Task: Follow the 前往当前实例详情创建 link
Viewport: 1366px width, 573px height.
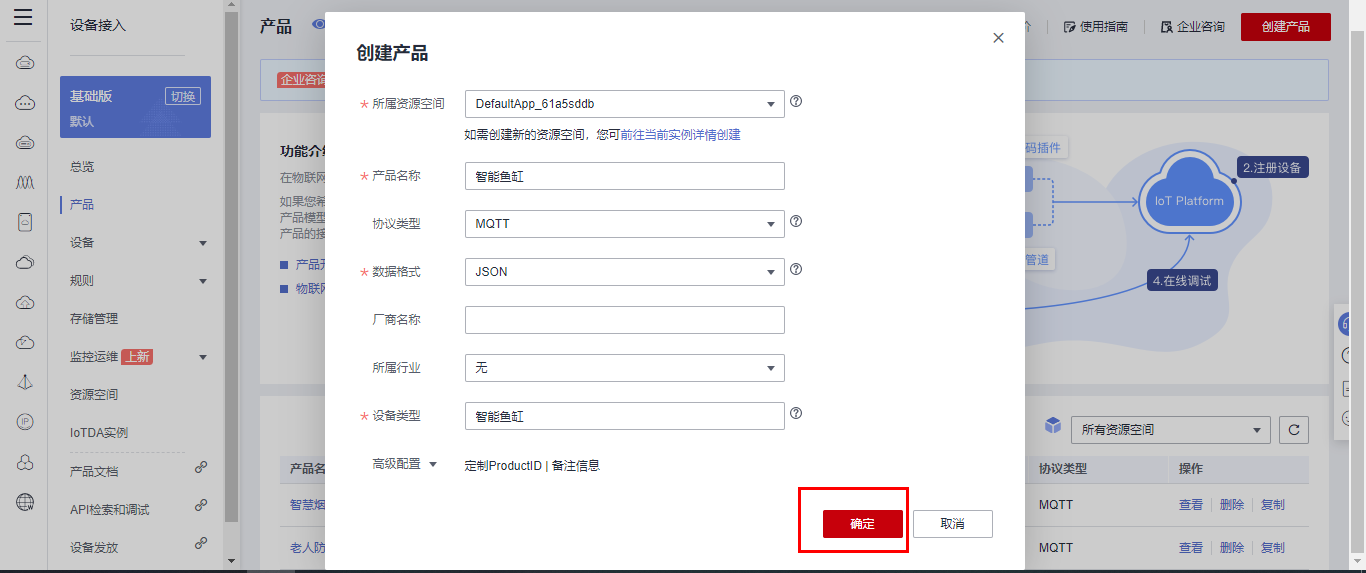Action: tap(681, 135)
